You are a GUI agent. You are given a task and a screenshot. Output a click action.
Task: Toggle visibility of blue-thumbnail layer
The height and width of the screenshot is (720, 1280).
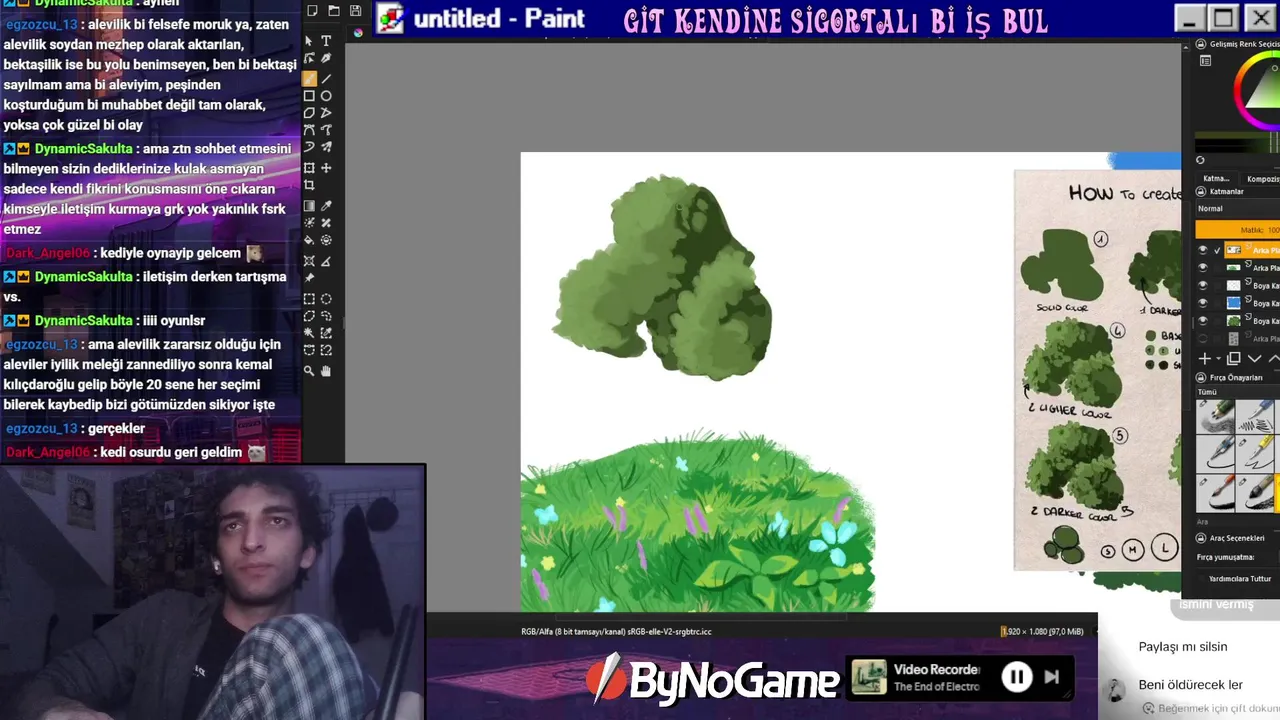(1202, 302)
